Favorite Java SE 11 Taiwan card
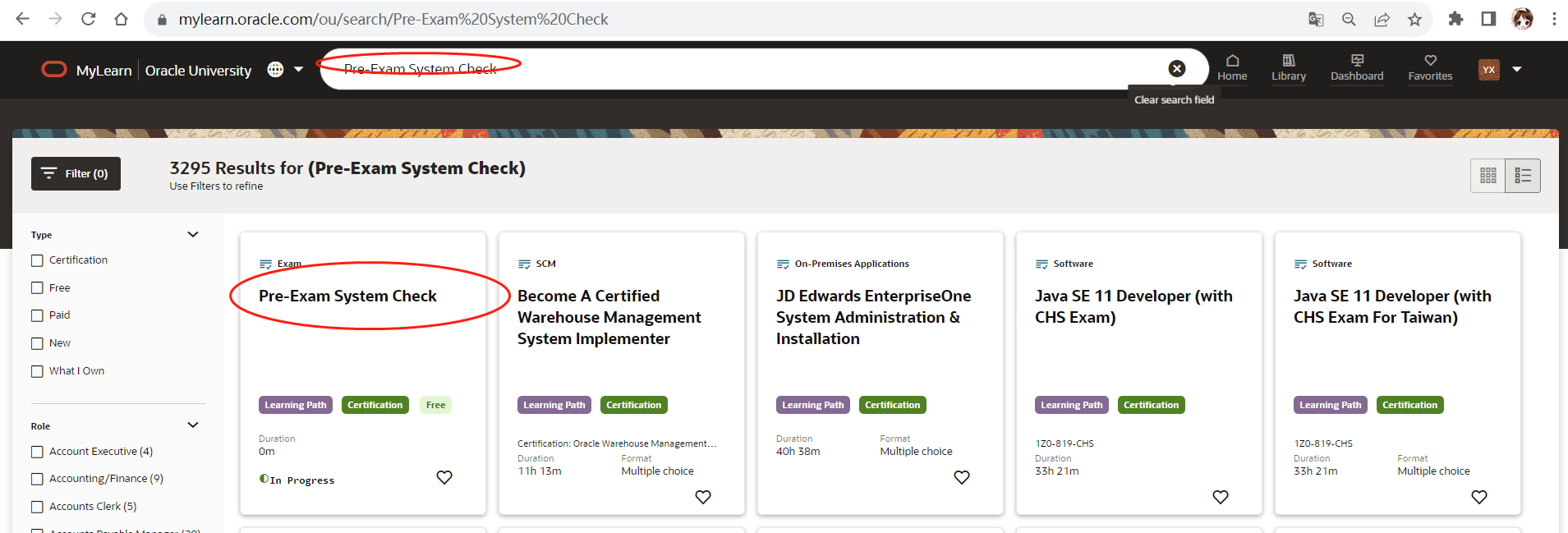 point(1479,497)
